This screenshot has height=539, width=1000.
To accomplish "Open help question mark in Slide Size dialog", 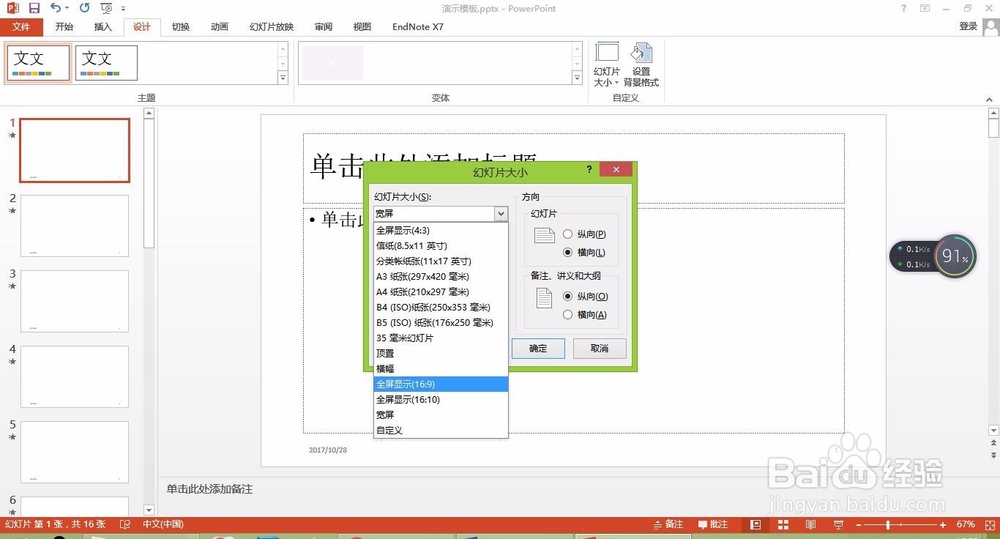I will click(589, 169).
